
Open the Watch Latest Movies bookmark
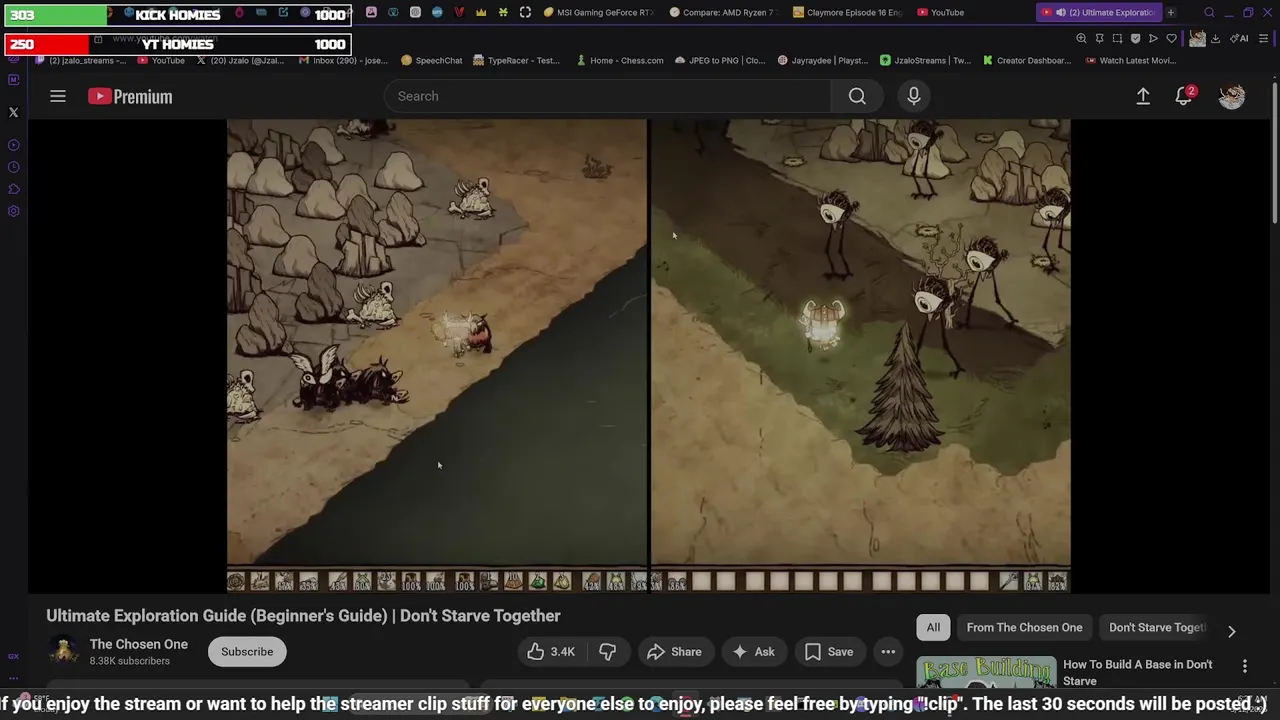pos(1129,60)
